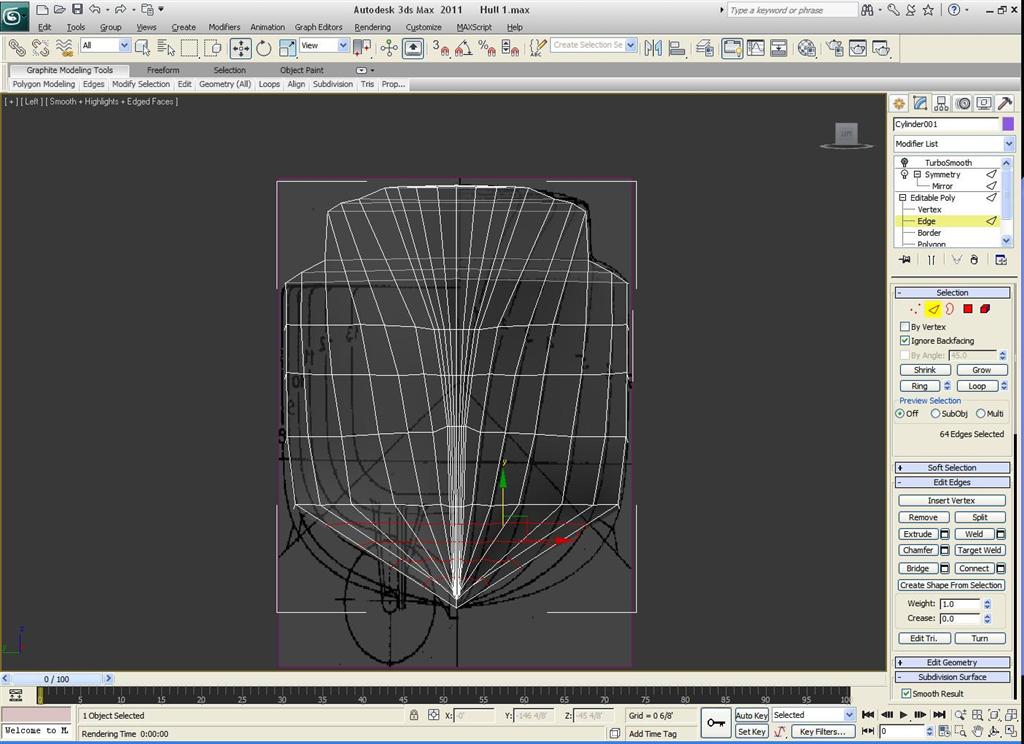Click Create Shape From Selection button
1024x744 pixels.
[951, 585]
